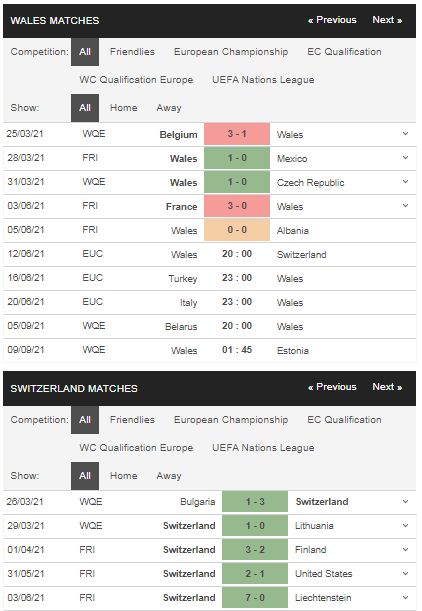
Task: Filter Wales matches by Friendlies
Action: pyautogui.click(x=132, y=52)
